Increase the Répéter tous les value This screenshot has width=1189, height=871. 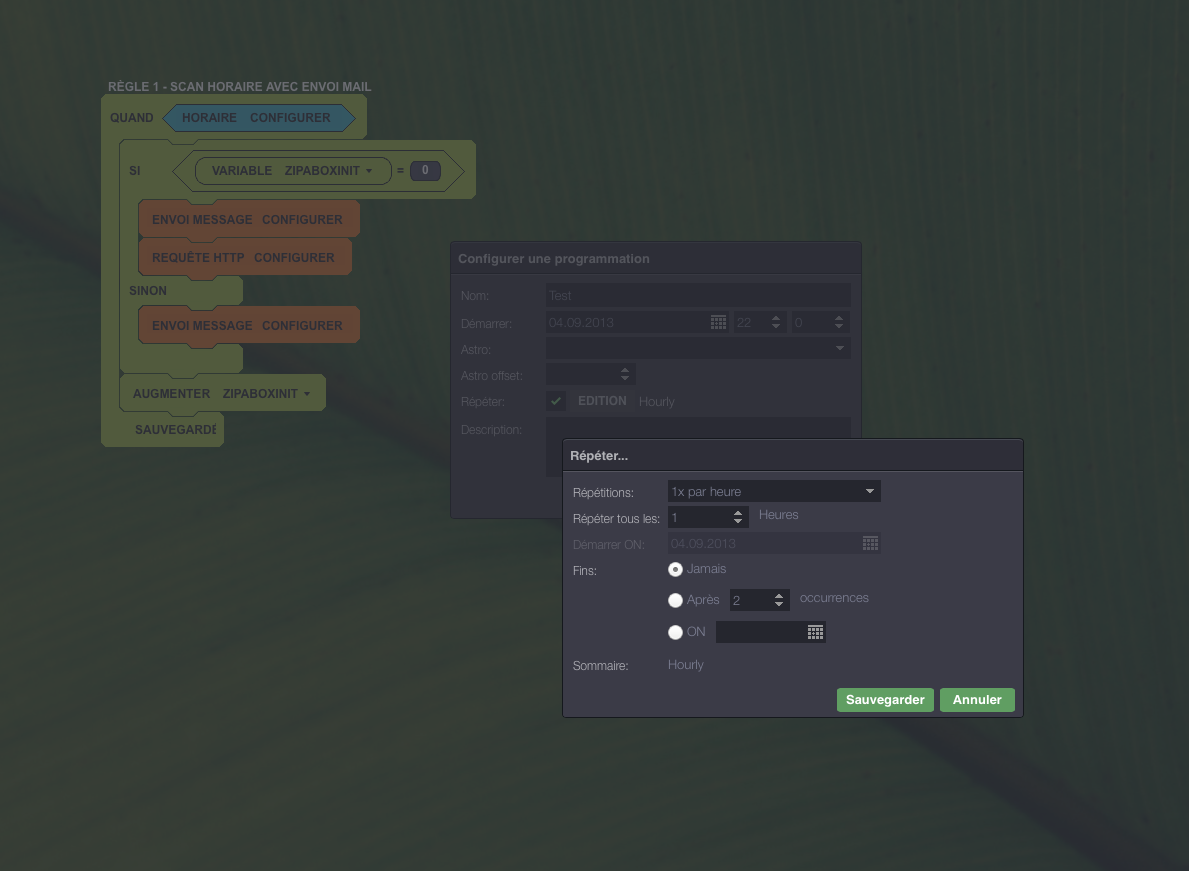[738, 513]
